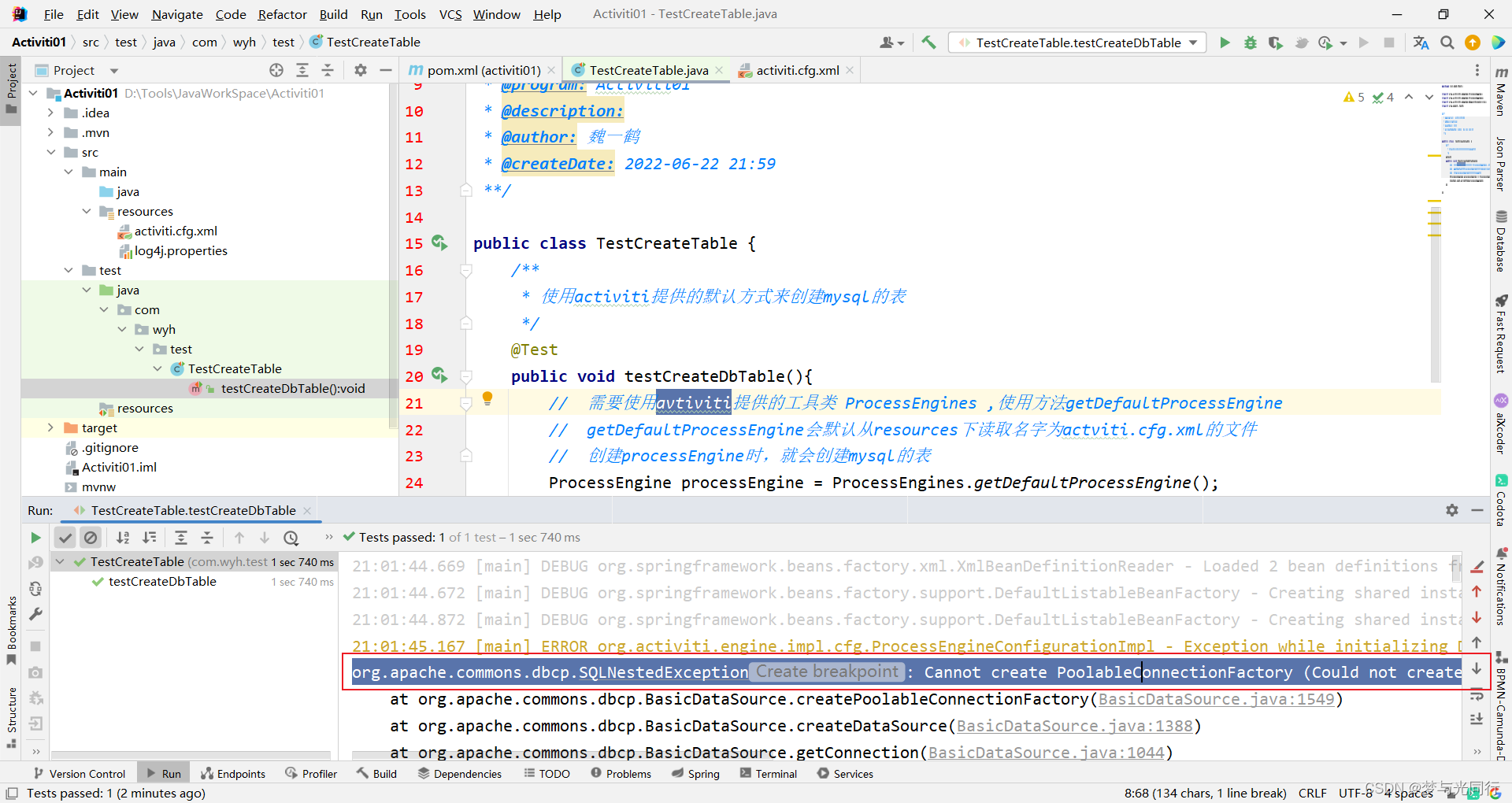Run with coverage icon in toolbar

[x=1276, y=43]
